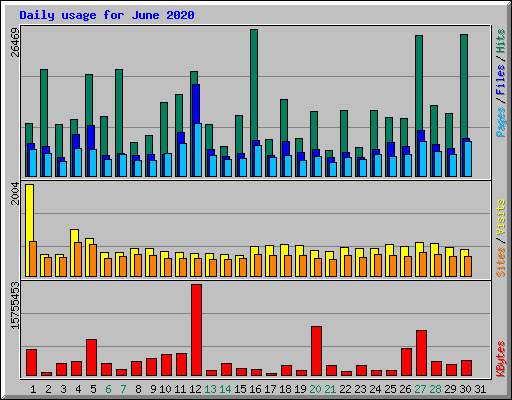Click the red "KBytes" legend label
The image size is (512, 400).
point(500,359)
